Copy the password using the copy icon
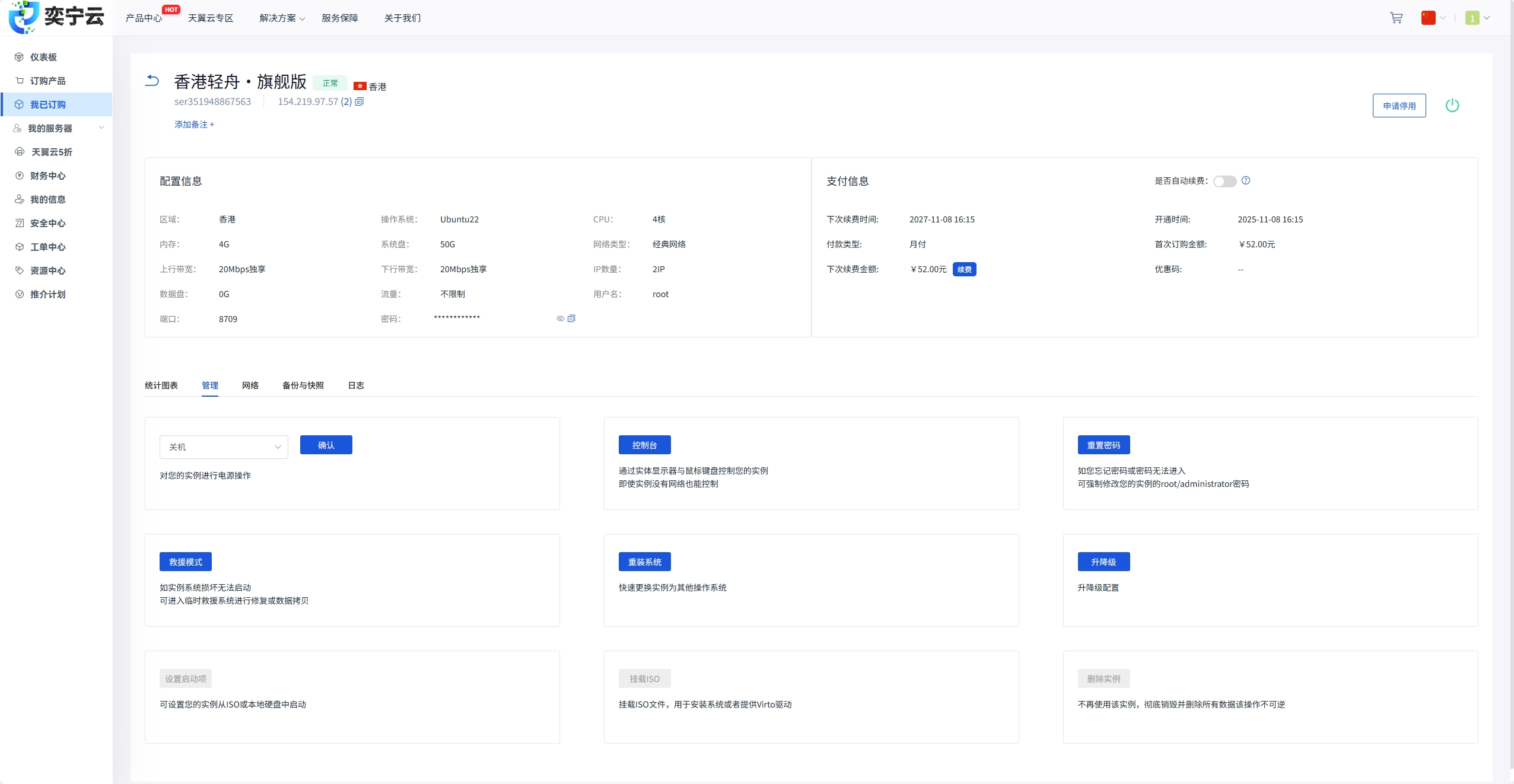The image size is (1514, 784). point(571,318)
